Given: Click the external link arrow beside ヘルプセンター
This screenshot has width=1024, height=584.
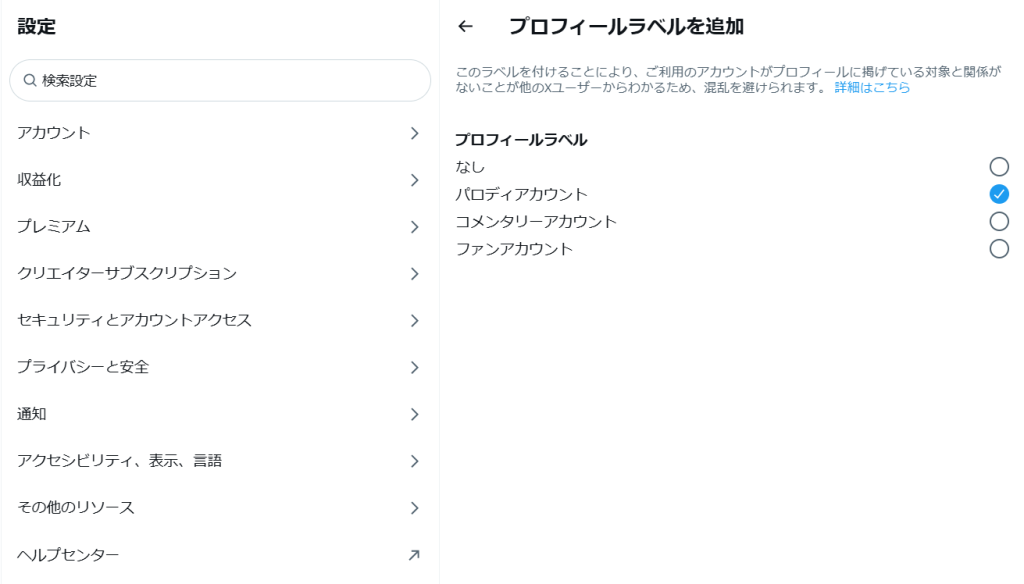Looking at the screenshot, I should [x=414, y=555].
